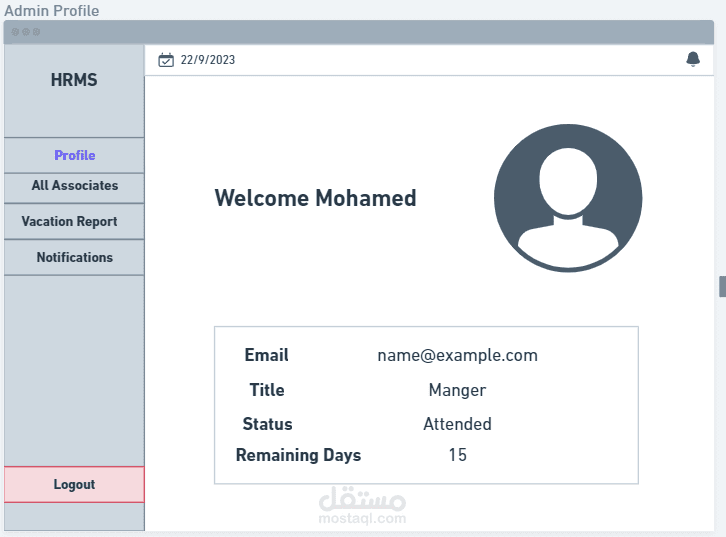The width and height of the screenshot is (726, 537).
Task: Open Notifications from the sidebar
Action: click(74, 257)
